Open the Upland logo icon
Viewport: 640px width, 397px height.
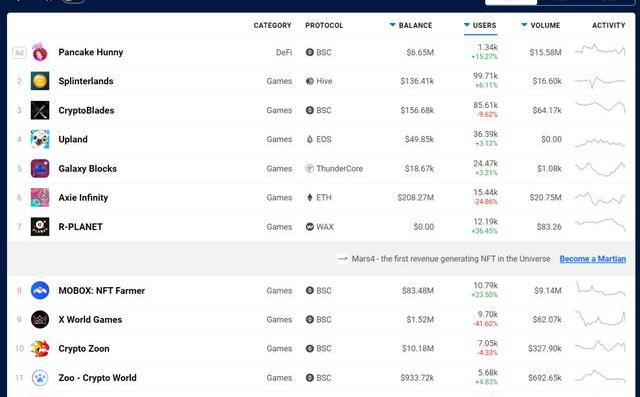(40, 139)
